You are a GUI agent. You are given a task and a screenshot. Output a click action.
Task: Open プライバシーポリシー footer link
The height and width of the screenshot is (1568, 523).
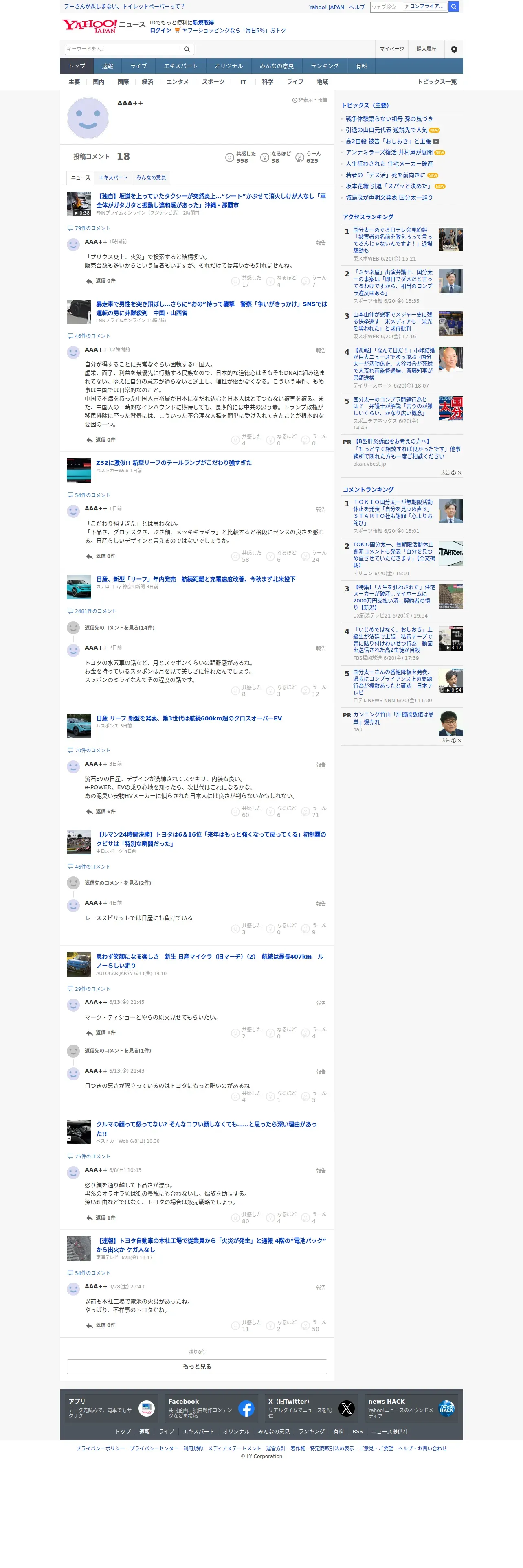pyautogui.click(x=101, y=1449)
